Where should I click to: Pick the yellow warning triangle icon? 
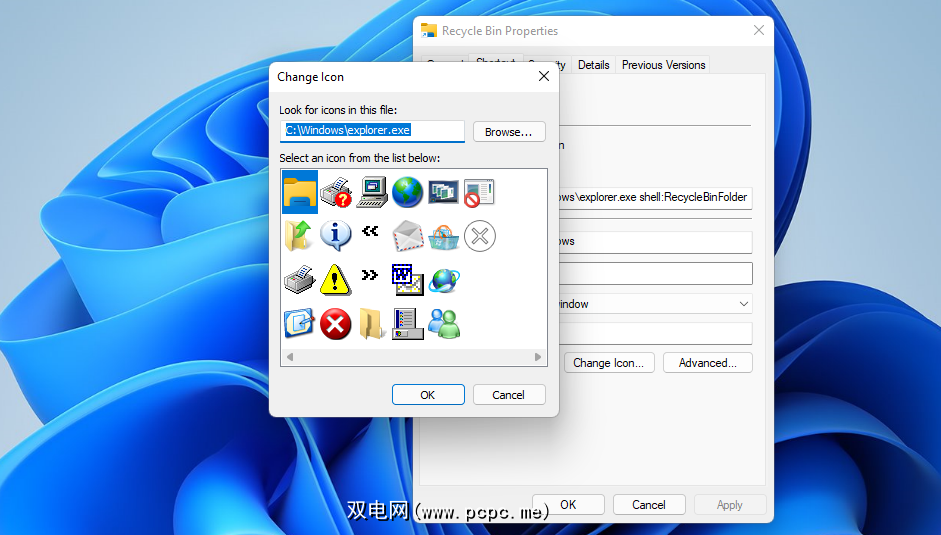click(335, 279)
